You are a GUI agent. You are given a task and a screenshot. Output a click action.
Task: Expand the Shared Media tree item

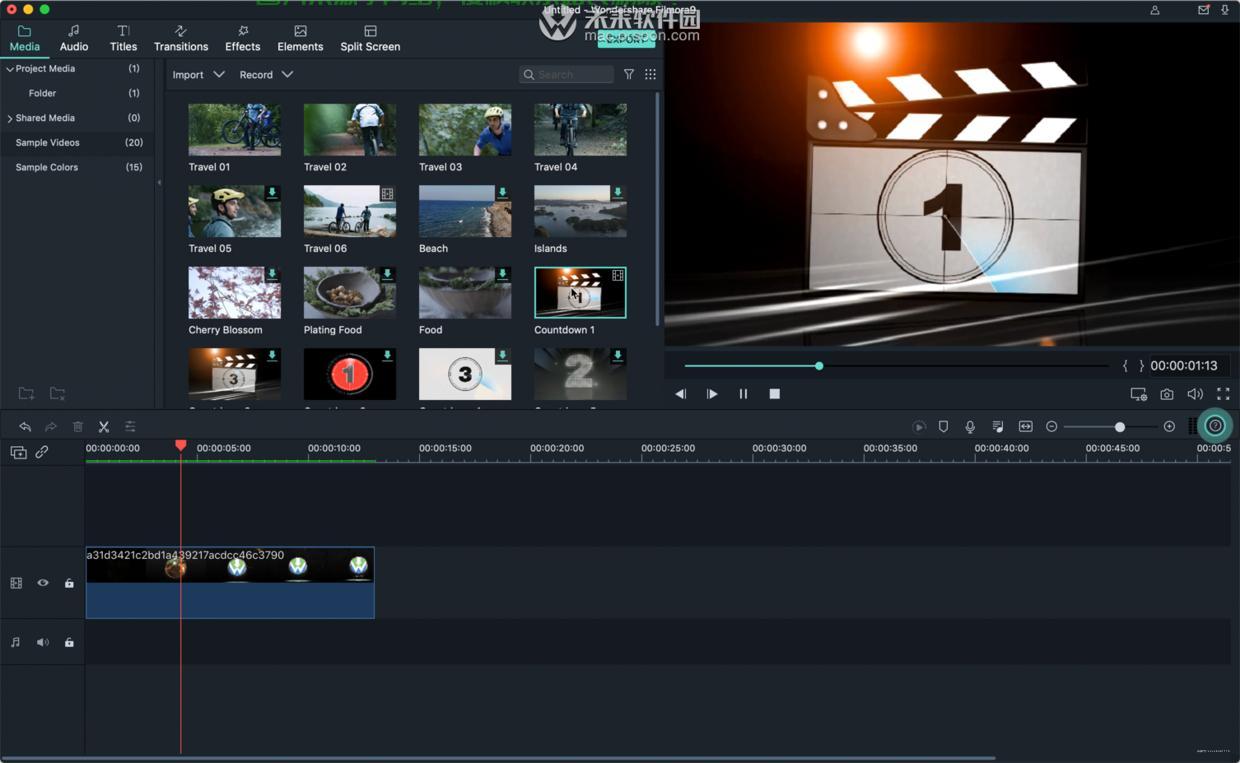(10, 118)
